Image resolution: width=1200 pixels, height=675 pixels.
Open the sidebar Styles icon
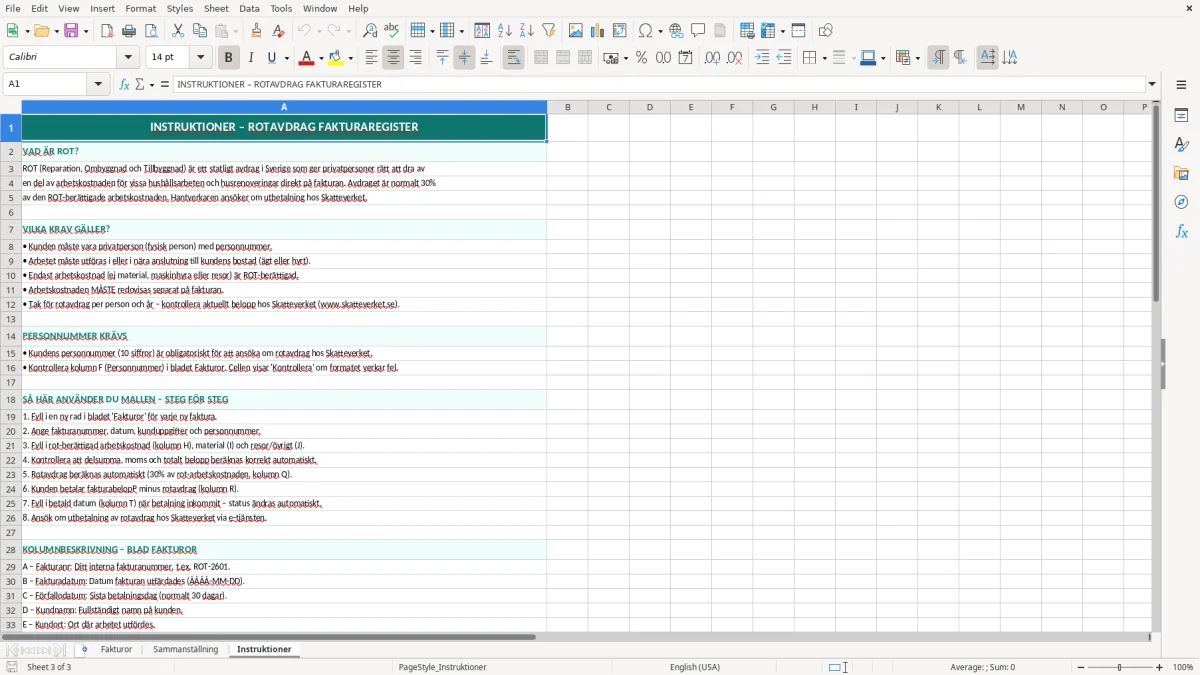coord(1181,144)
